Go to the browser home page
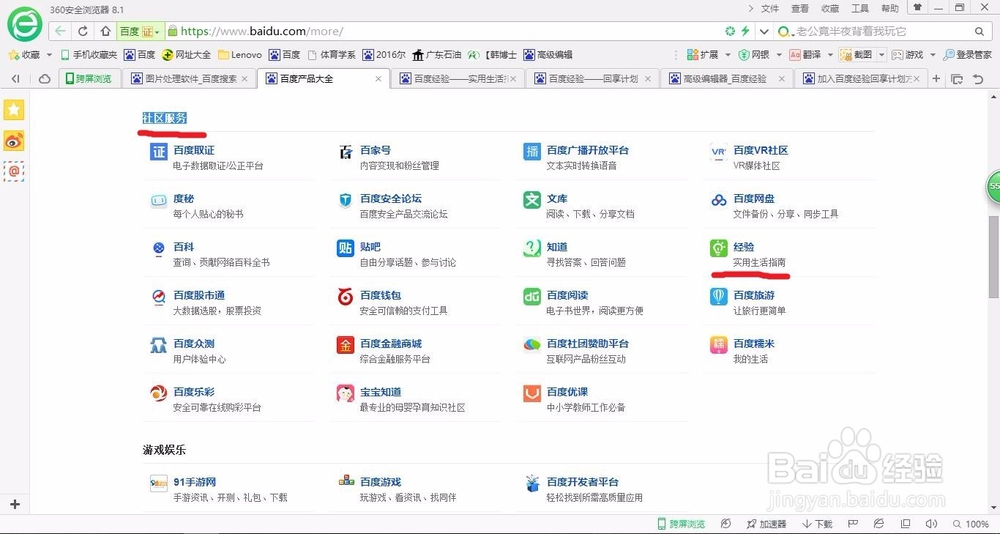Screen dimensions: 1000x534 tap(105, 31)
